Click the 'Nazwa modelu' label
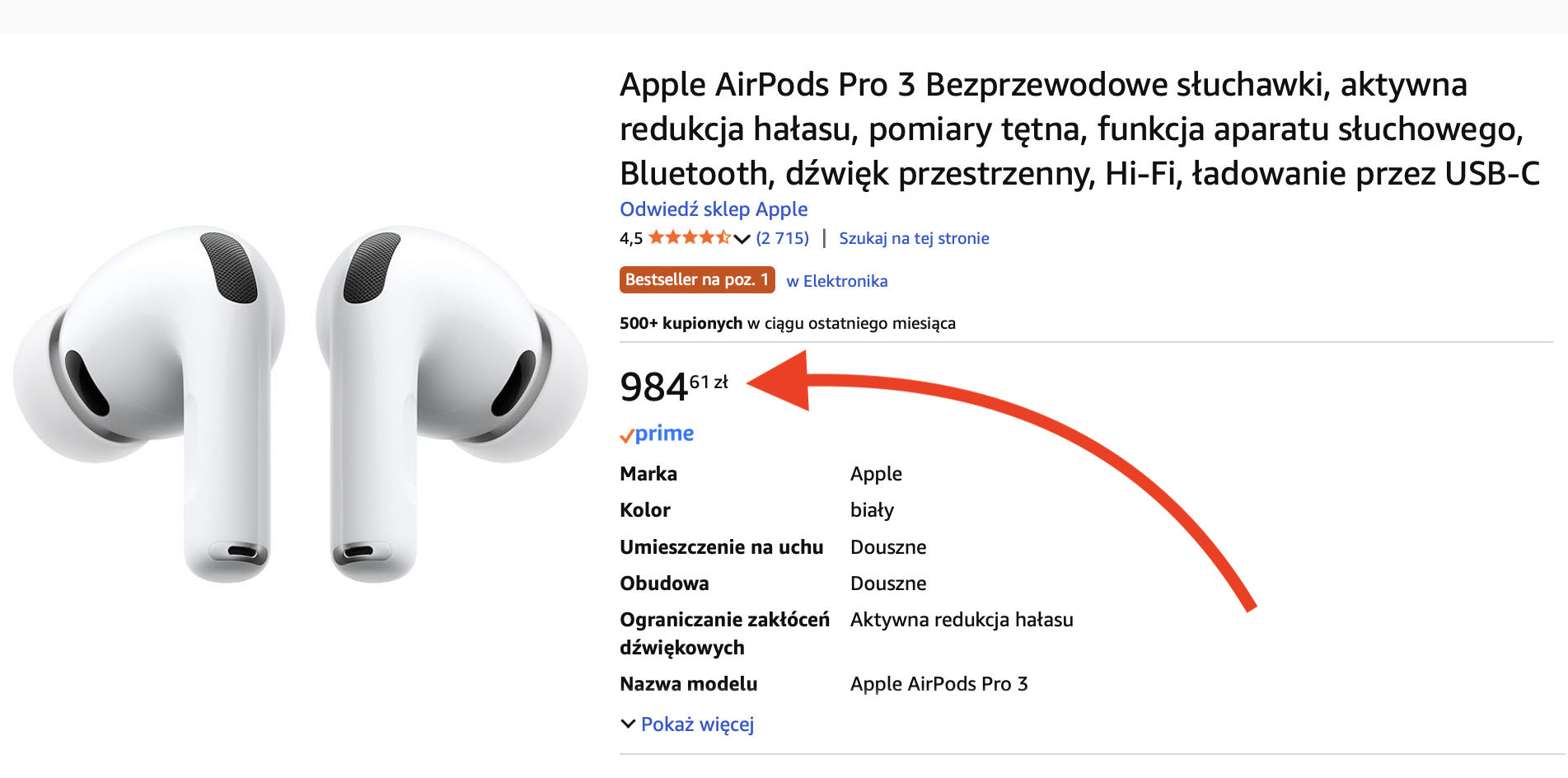 point(688,684)
